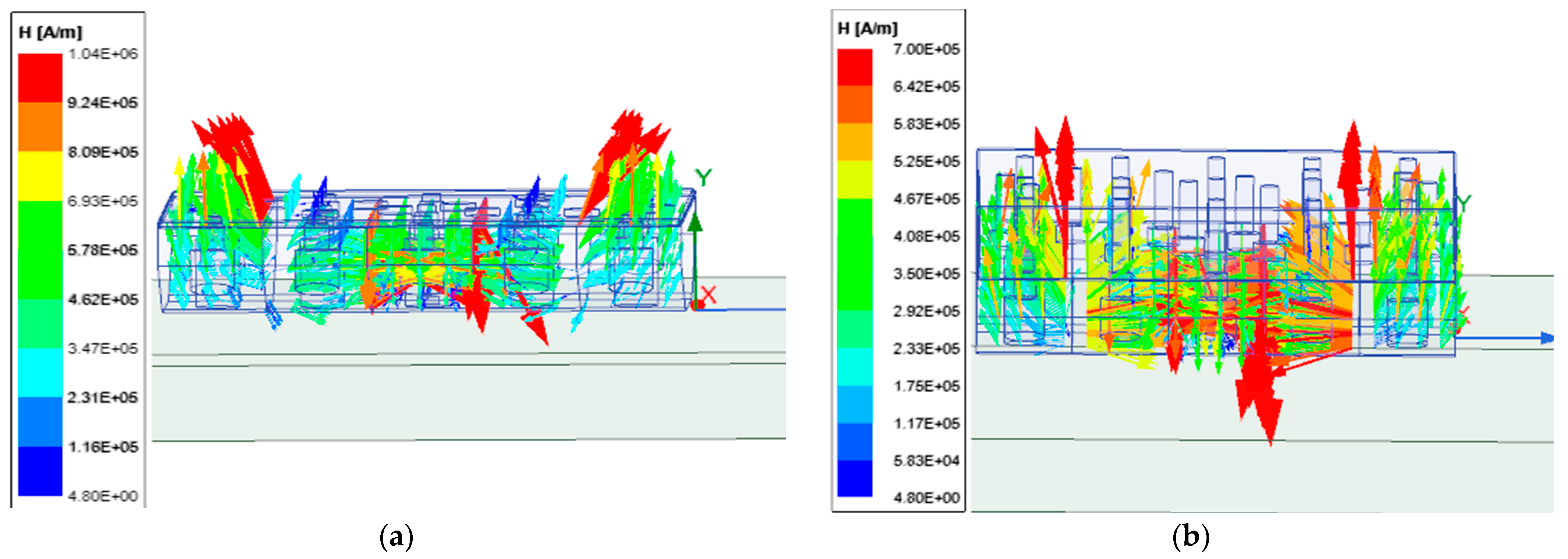Select the 4.62E+05 value in left legend
The width and height of the screenshot is (1568, 559).
pyautogui.click(x=102, y=299)
